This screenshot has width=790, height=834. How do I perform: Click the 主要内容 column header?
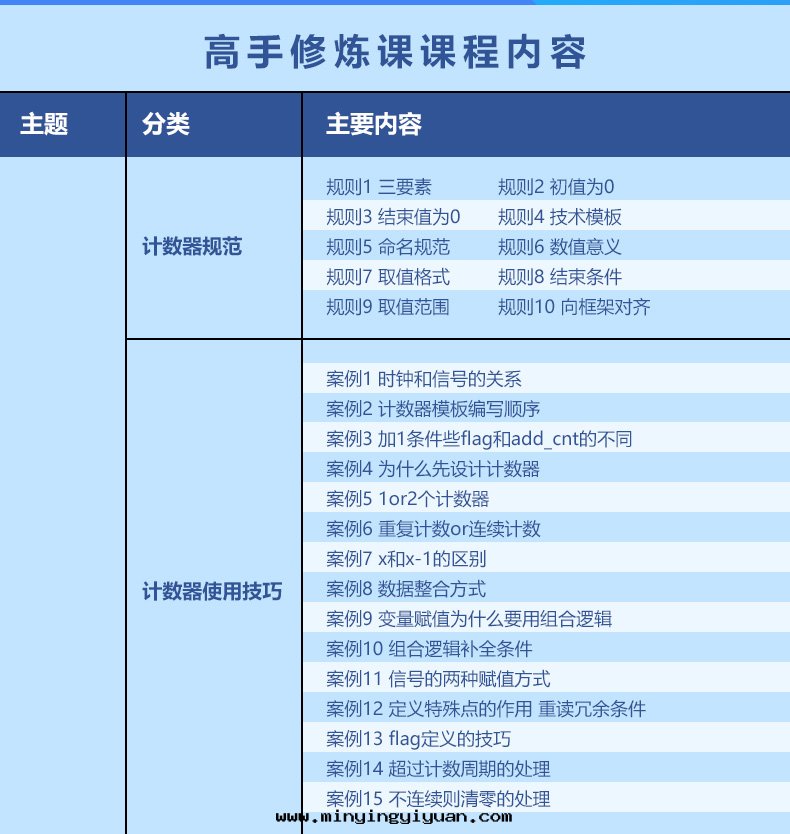[373, 124]
